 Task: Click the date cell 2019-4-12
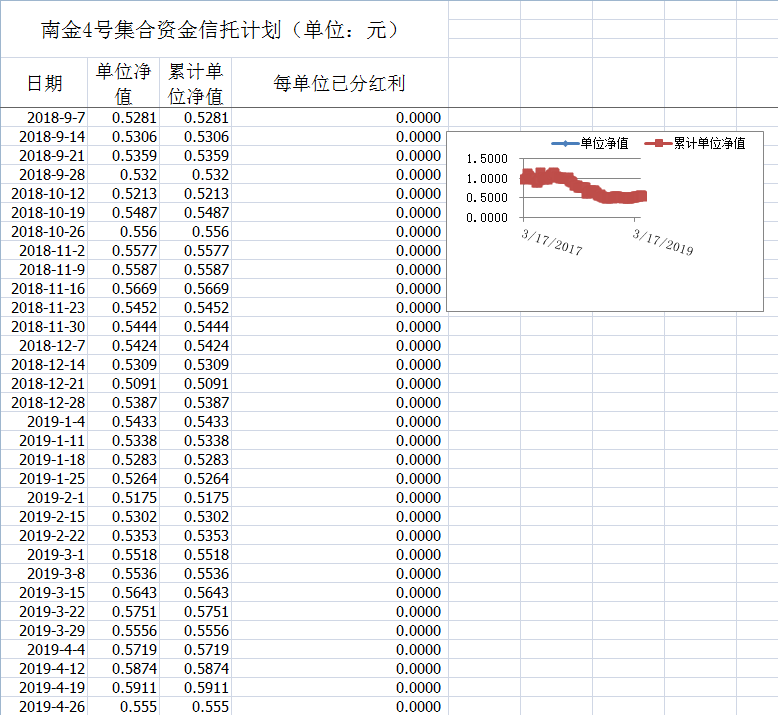pyautogui.click(x=44, y=668)
